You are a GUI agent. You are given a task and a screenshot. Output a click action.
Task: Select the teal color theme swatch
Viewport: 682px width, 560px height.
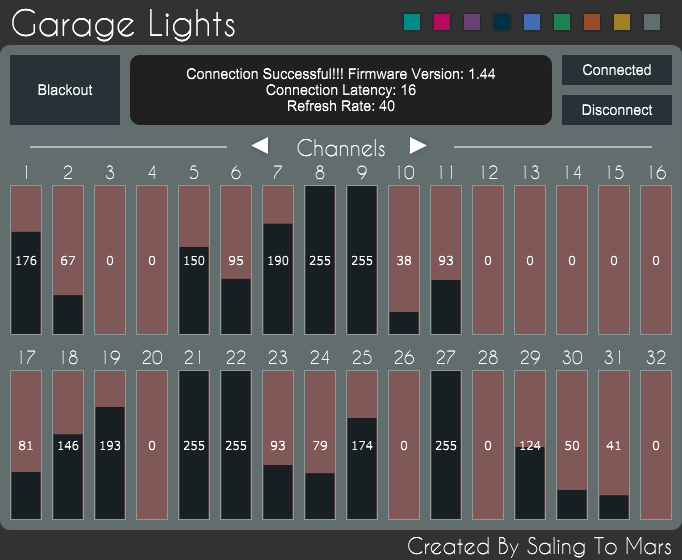[x=412, y=22]
